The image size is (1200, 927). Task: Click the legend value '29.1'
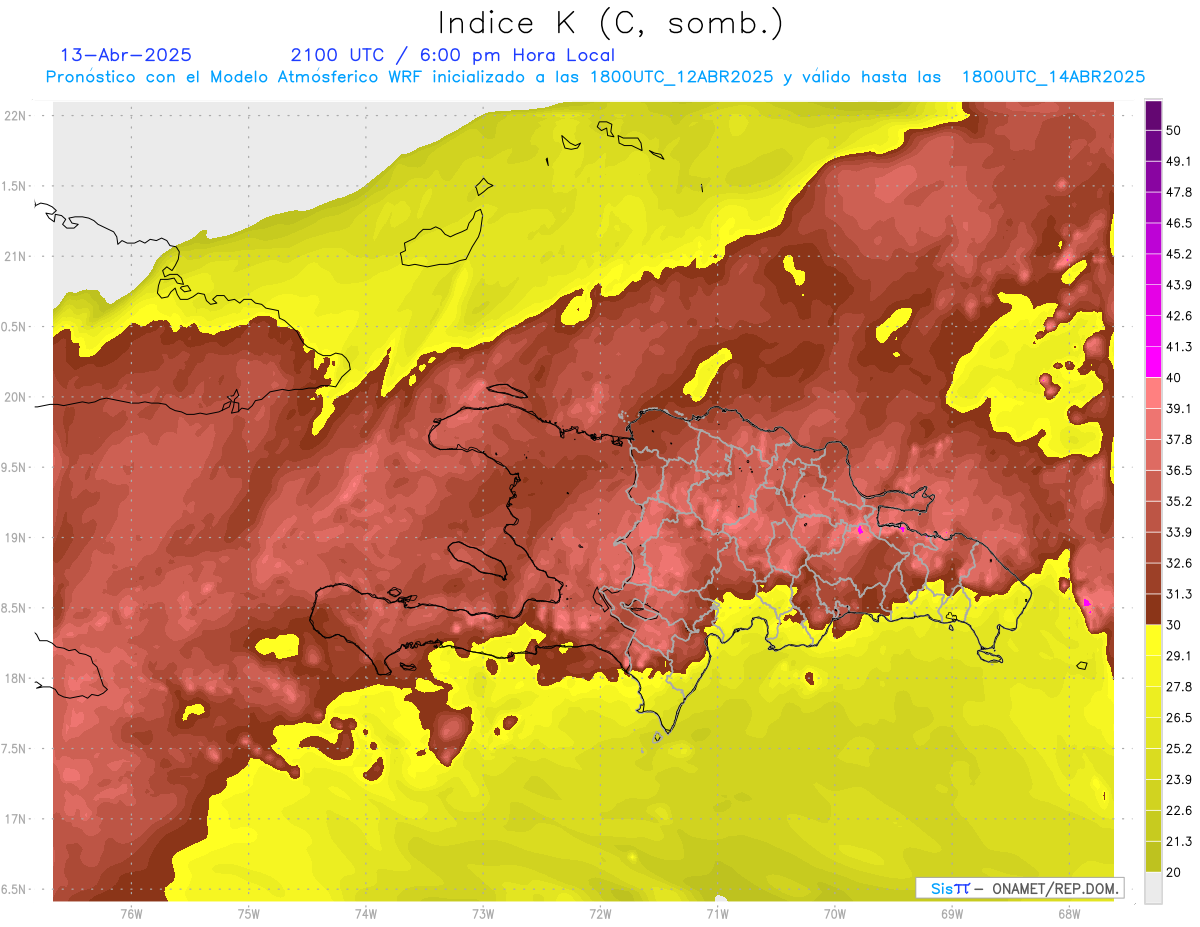pyautogui.click(x=1179, y=655)
